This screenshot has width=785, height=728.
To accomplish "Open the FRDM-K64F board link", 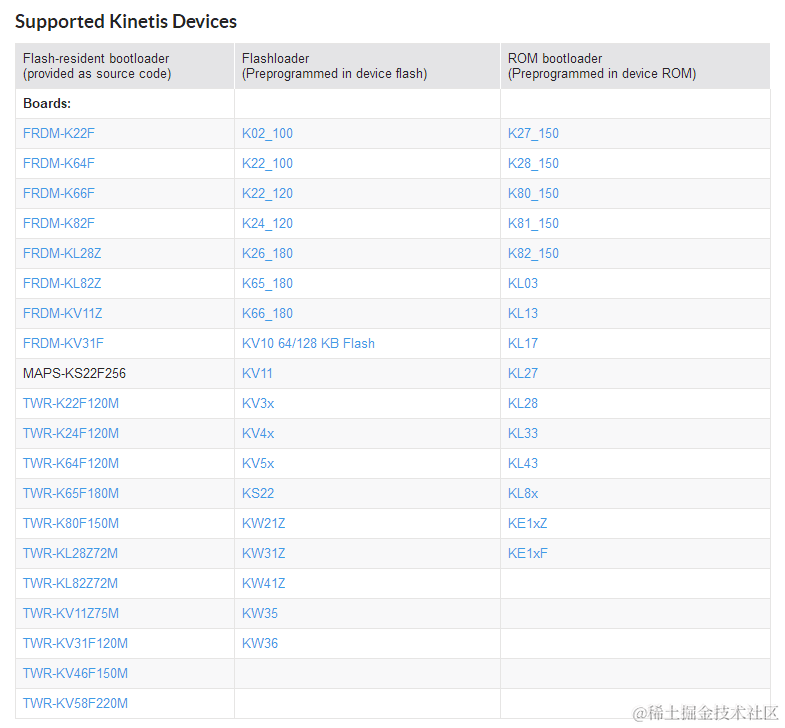I will pyautogui.click(x=59, y=164).
